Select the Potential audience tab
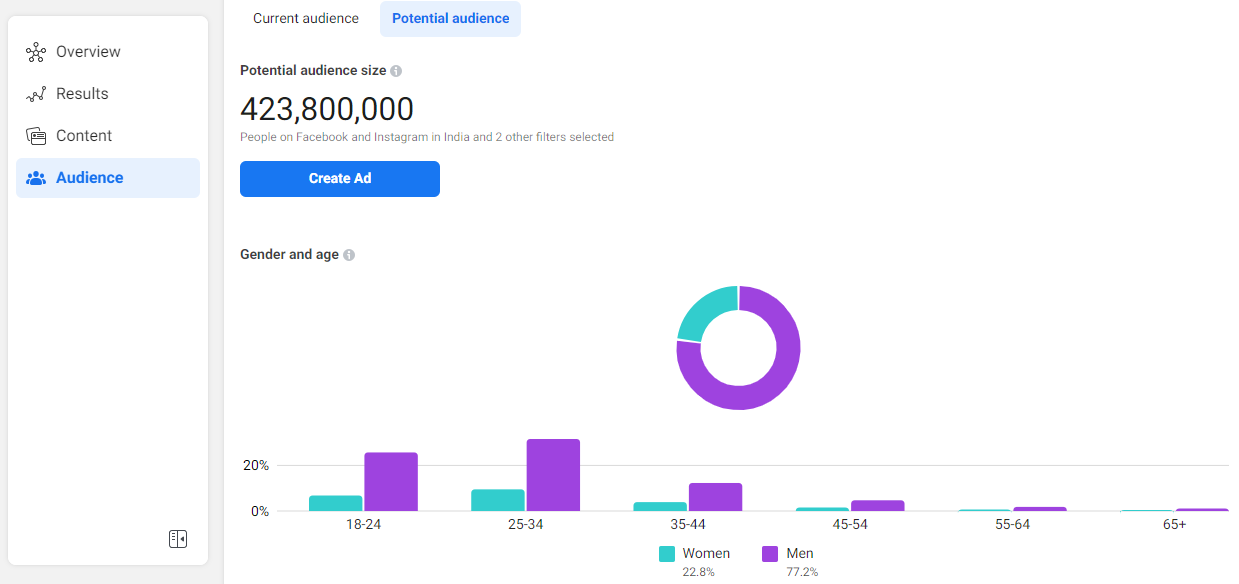Image resolution: width=1239 pixels, height=584 pixels. point(450,19)
